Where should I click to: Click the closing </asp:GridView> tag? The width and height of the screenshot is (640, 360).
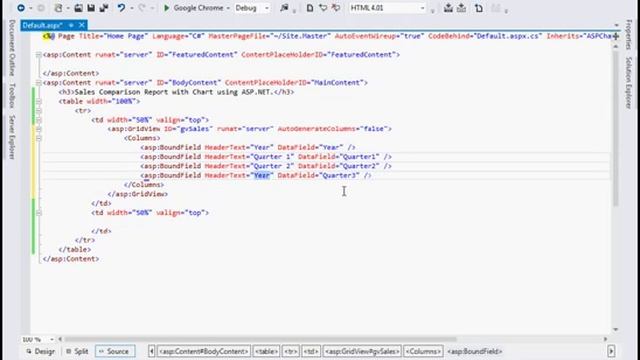[x=138, y=194]
